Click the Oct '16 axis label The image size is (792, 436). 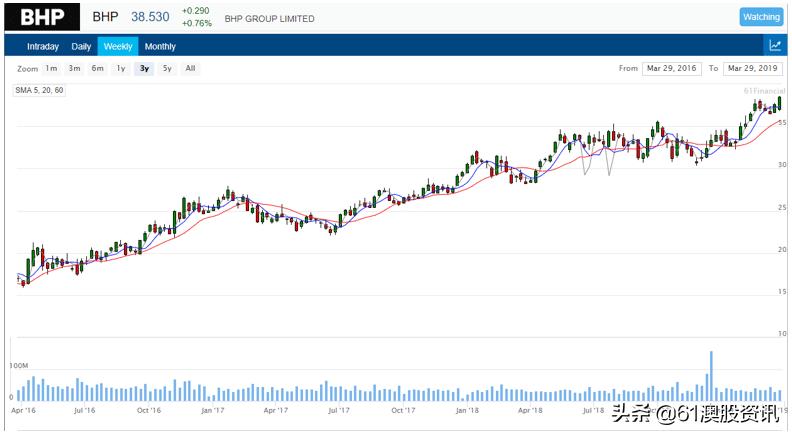coord(148,410)
